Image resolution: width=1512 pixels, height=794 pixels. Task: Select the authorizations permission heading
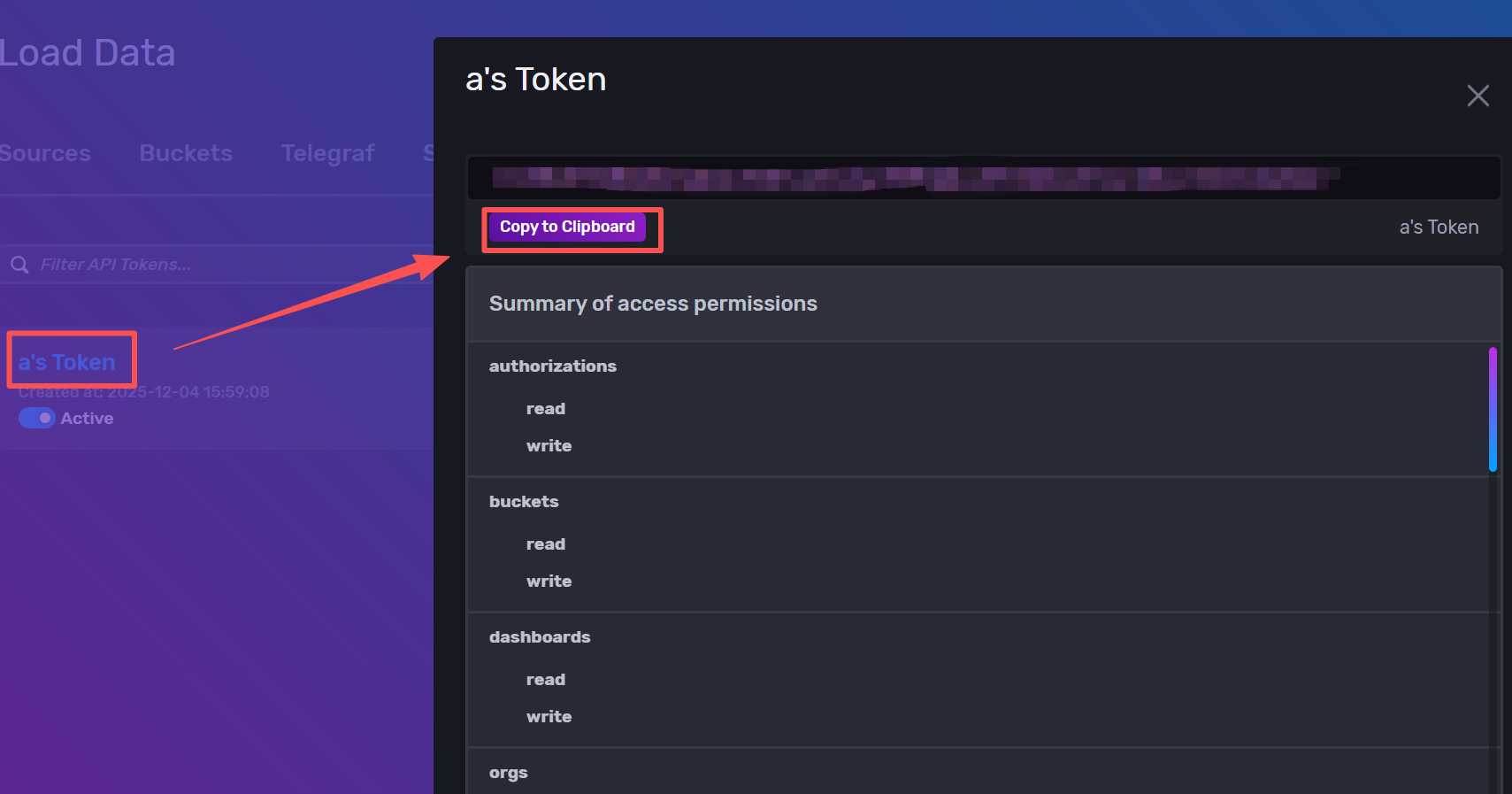point(553,366)
